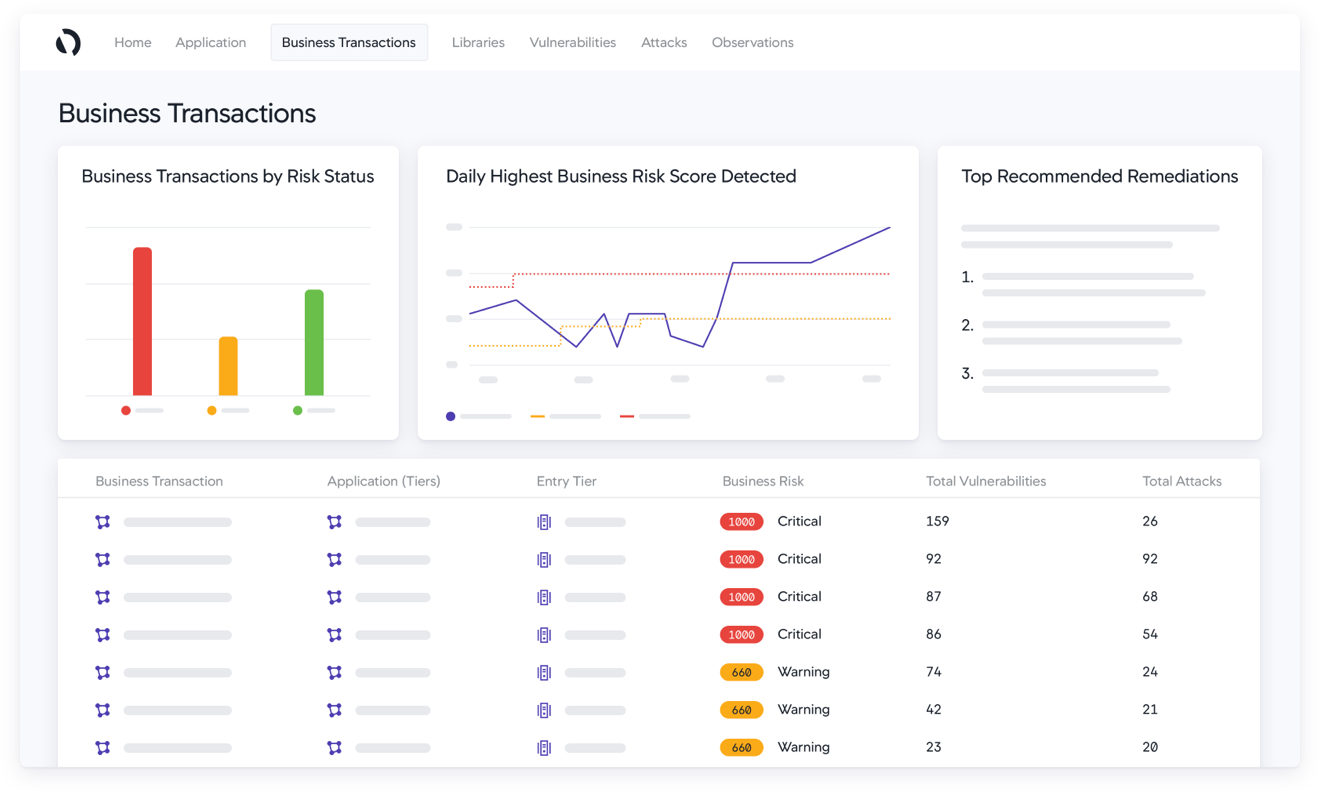Open the Libraries tab
The width and height of the screenshot is (1320, 792).
click(478, 42)
